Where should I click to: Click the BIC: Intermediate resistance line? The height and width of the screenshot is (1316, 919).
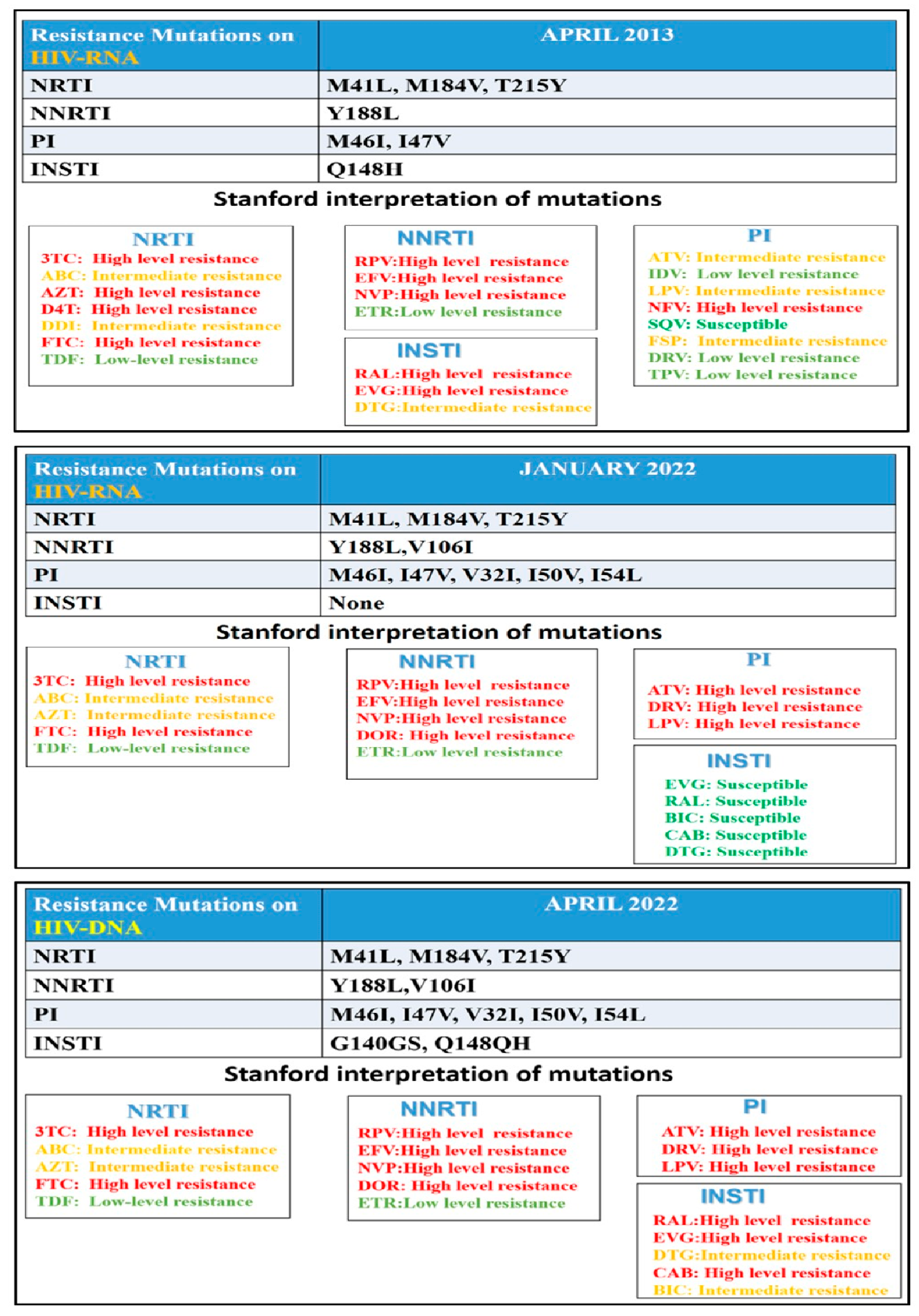[x=770, y=1290]
